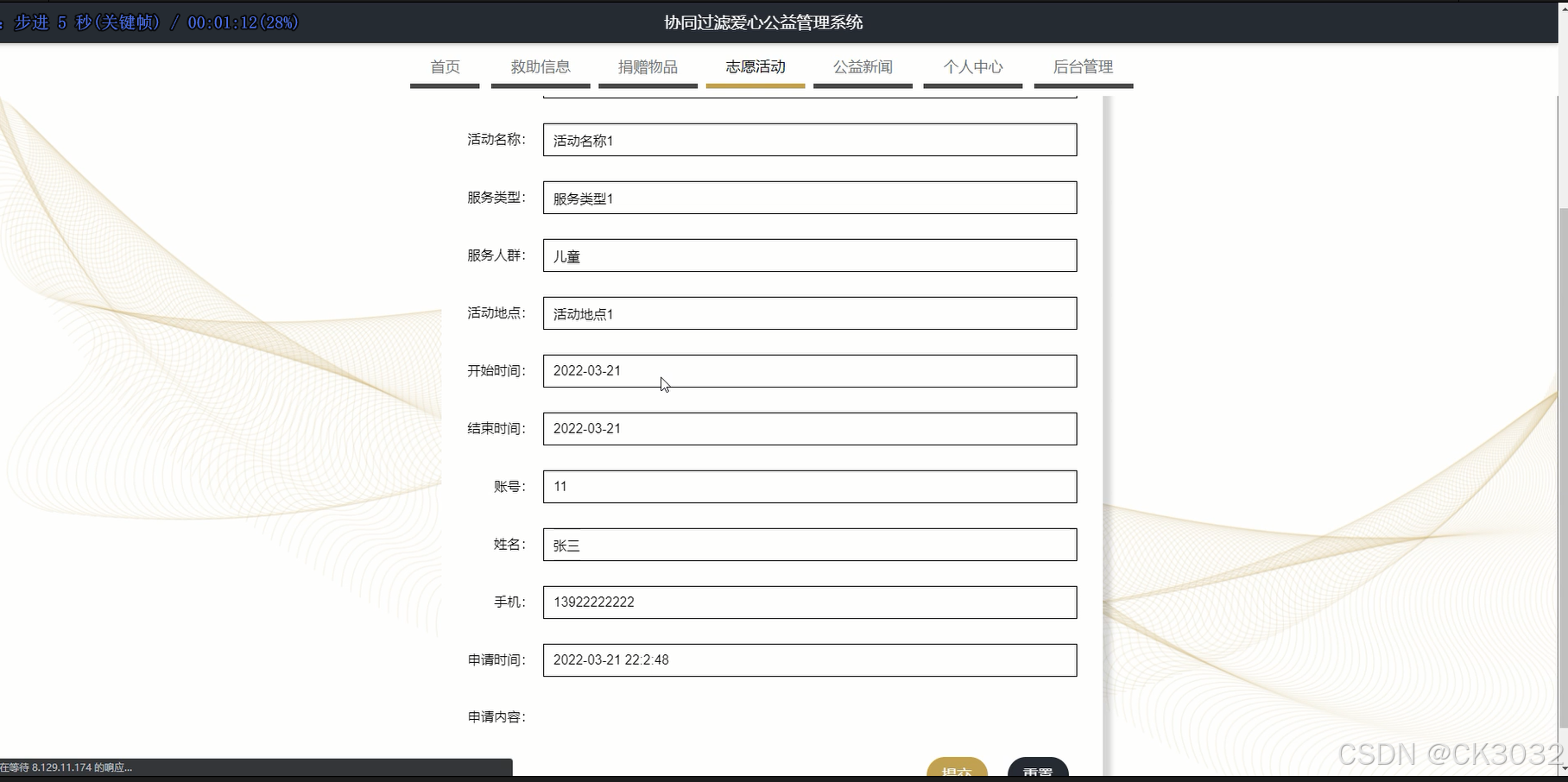Click the 活动名称 input showing 活动名称1
The width and height of the screenshot is (1568, 782).
[809, 139]
